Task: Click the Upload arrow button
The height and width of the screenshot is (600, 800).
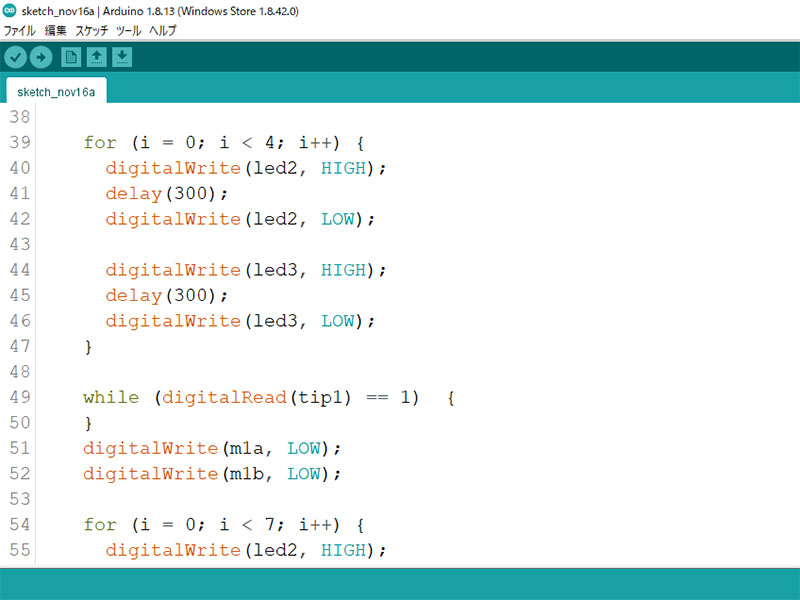Action: coord(41,57)
